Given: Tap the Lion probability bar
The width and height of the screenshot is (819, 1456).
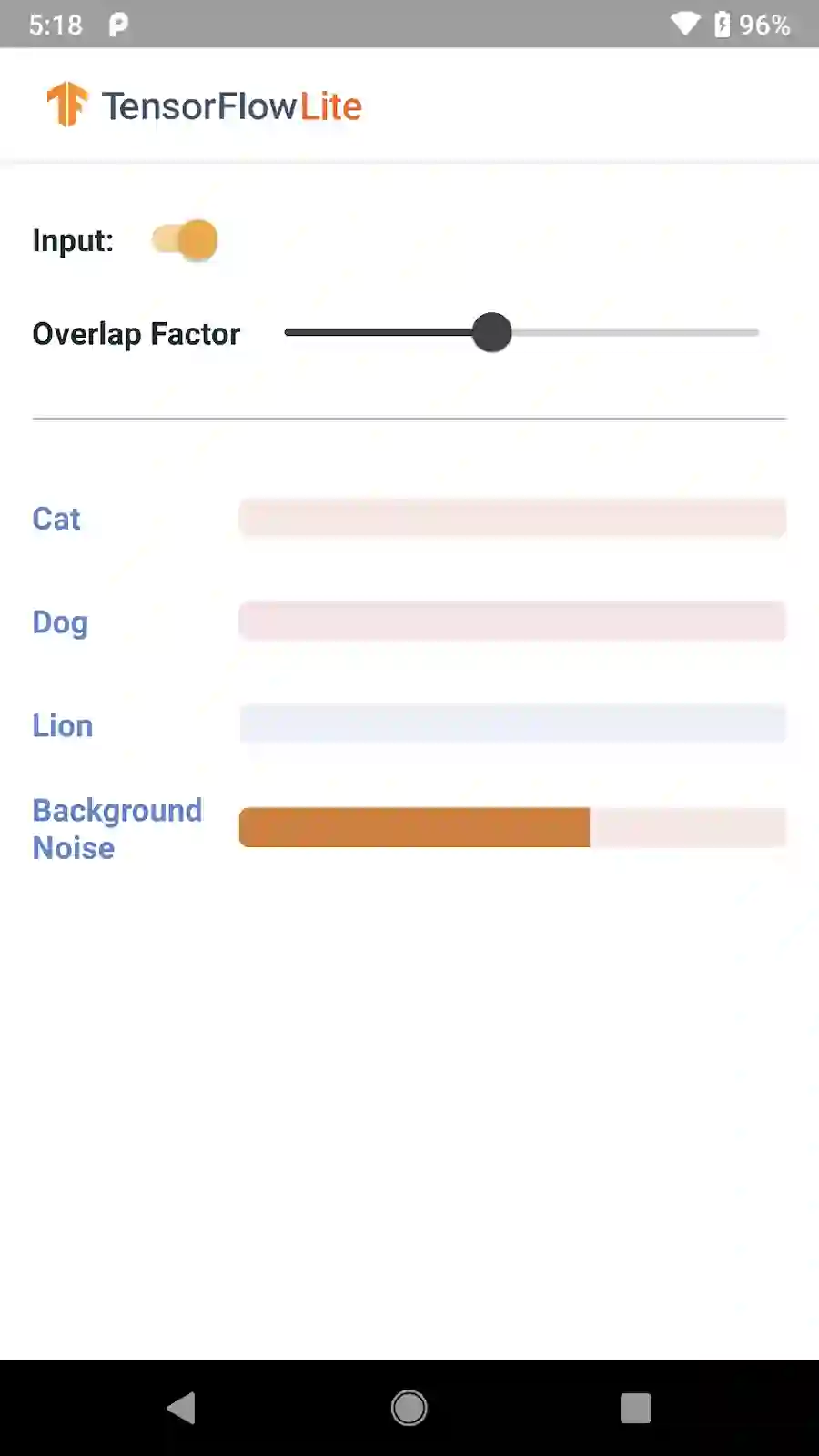Looking at the screenshot, I should [512, 723].
